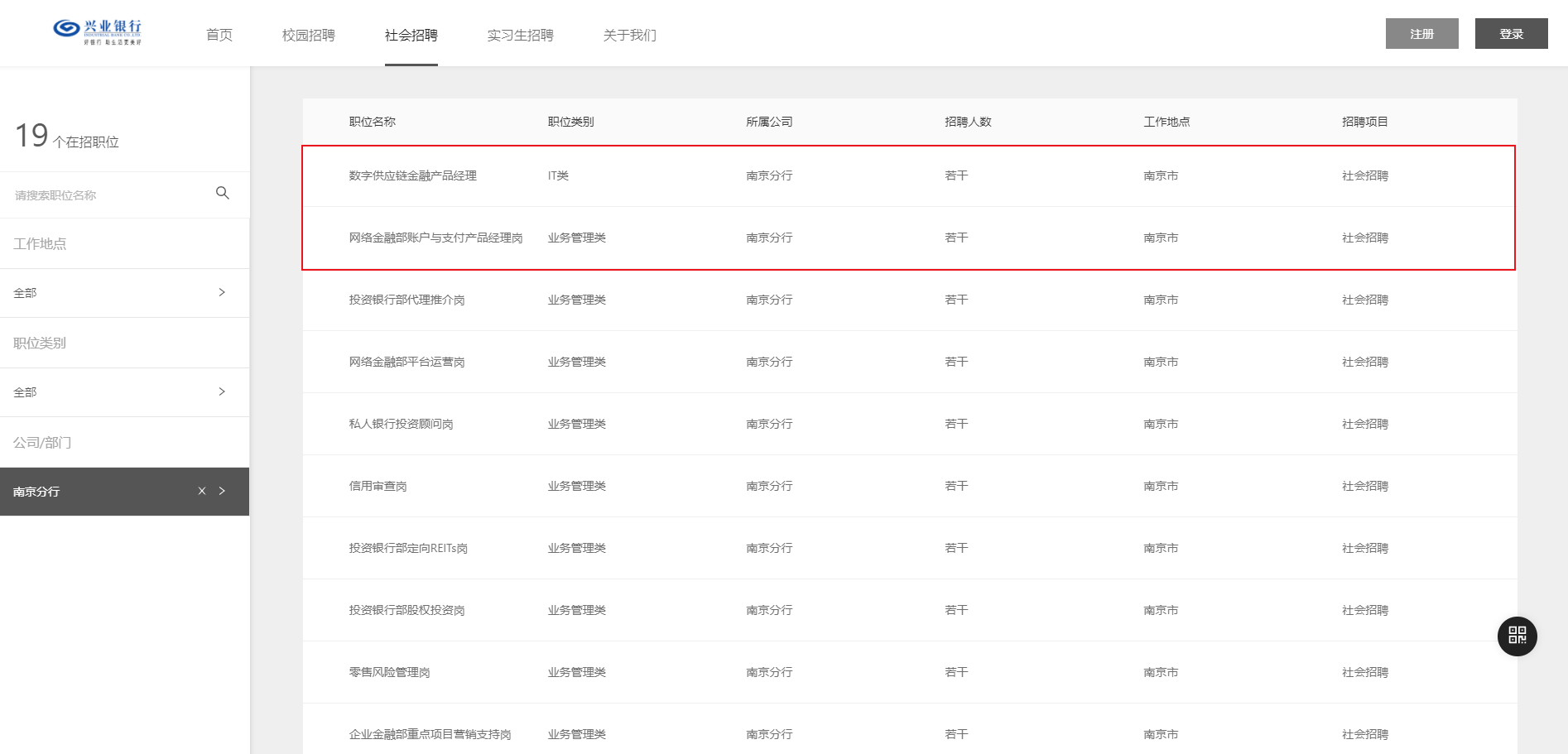Open the 数字供应链金融产品经理 job
Viewport: 1568px width, 754px height.
click(413, 175)
